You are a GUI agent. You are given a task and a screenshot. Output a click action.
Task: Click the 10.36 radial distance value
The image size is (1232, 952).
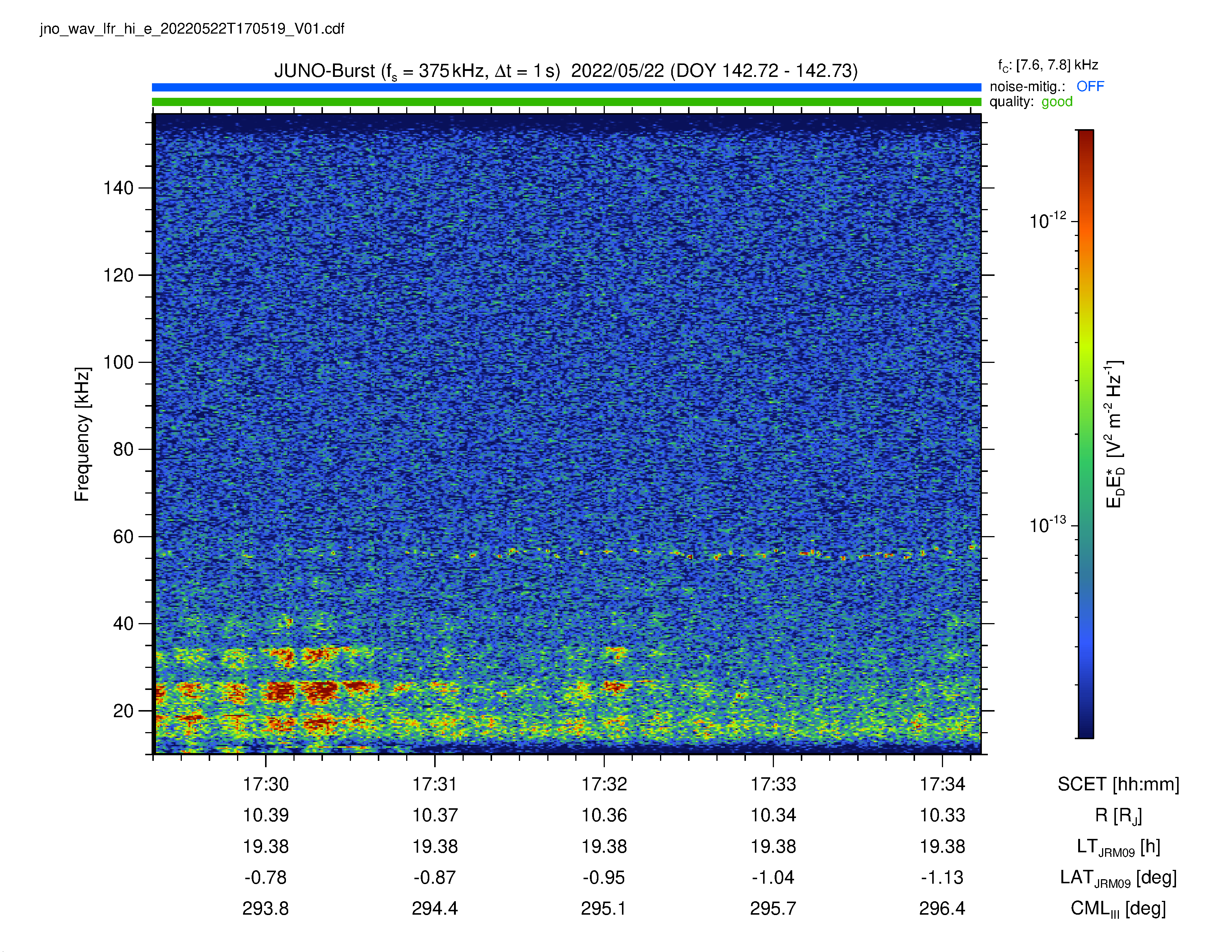click(604, 815)
